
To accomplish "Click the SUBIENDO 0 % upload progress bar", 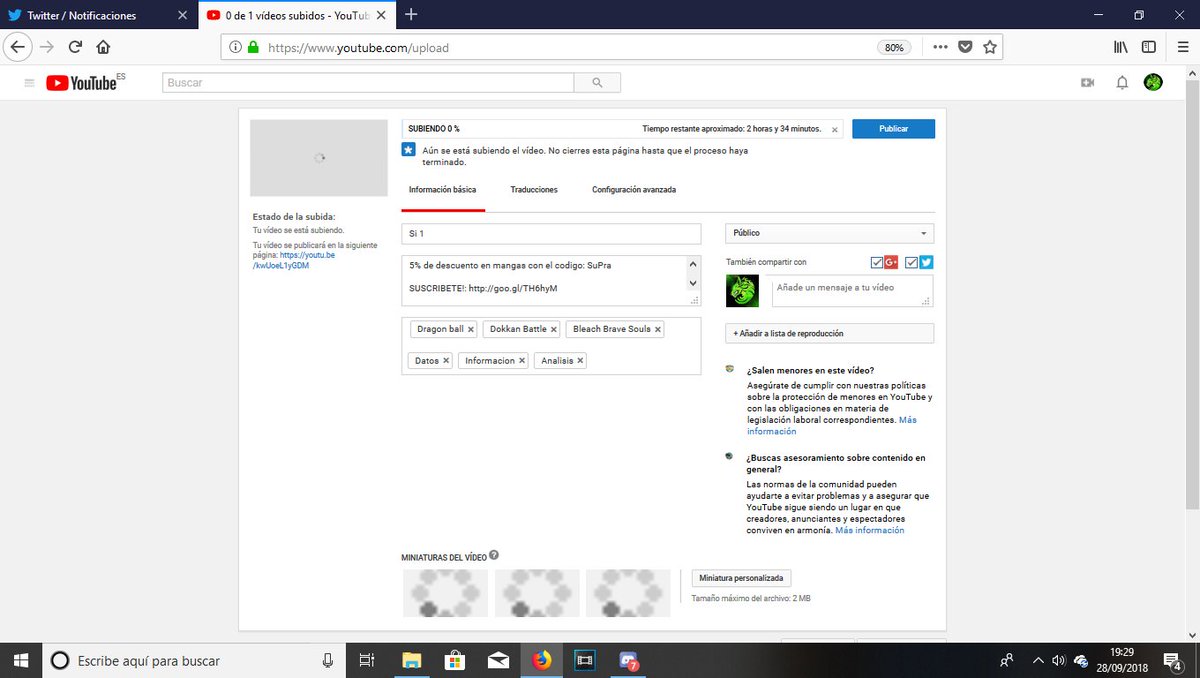I will 622,129.
